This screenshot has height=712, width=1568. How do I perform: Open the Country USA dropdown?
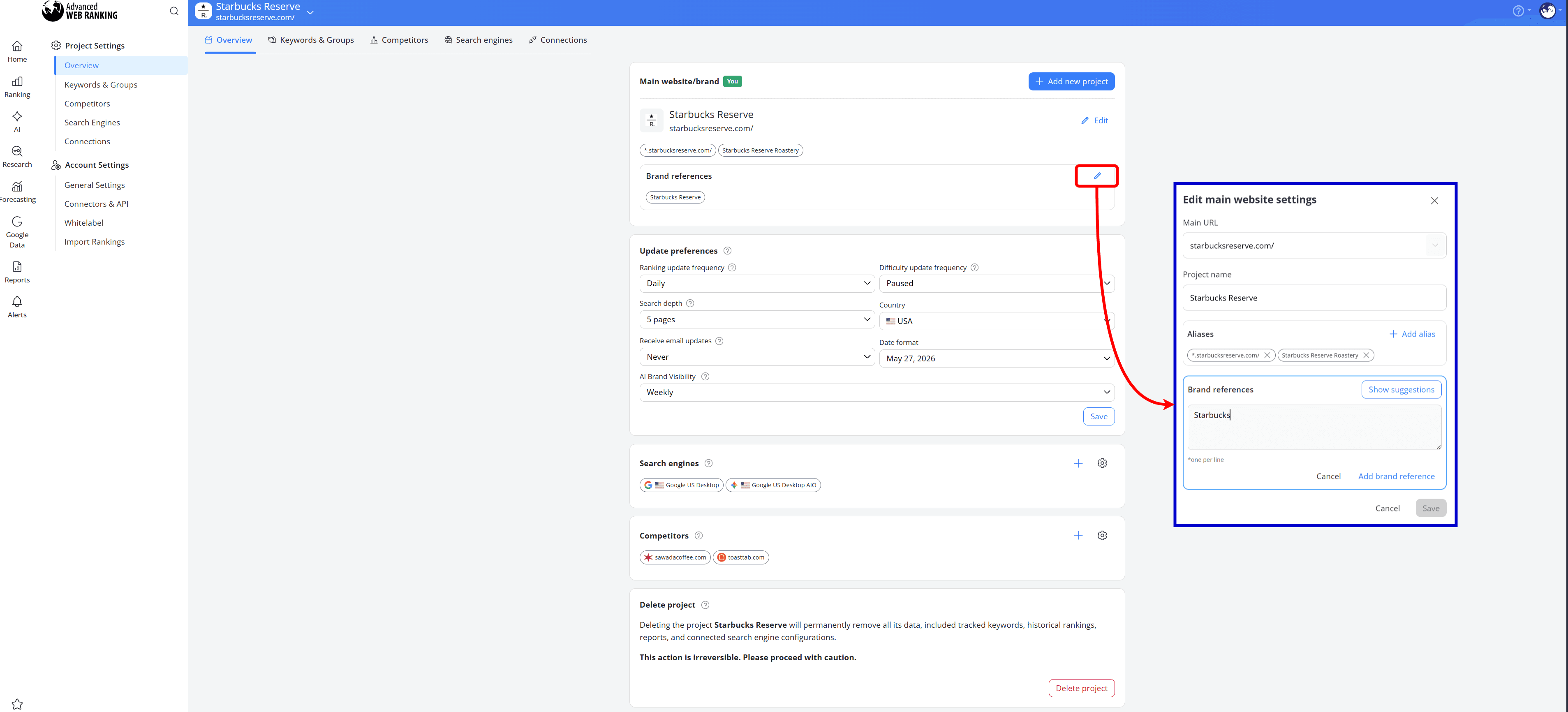(x=997, y=321)
